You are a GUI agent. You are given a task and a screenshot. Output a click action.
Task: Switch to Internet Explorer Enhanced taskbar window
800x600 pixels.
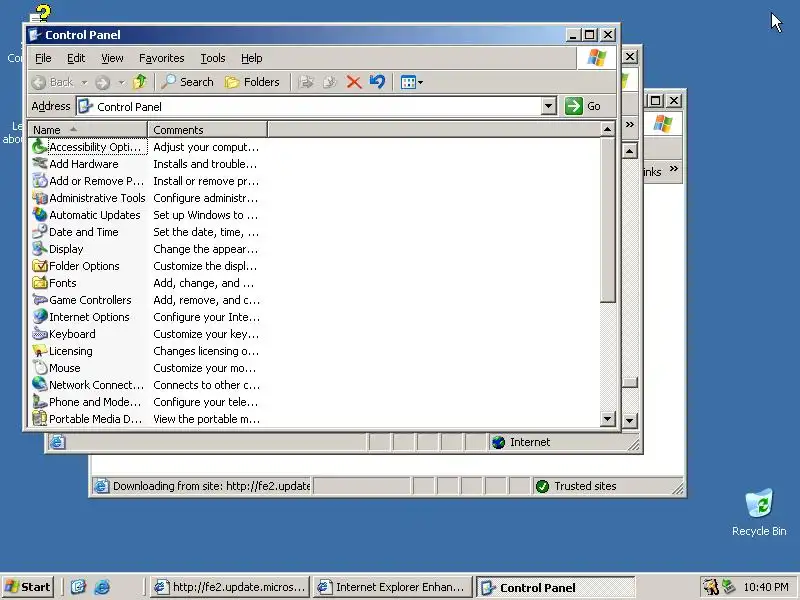pos(392,587)
